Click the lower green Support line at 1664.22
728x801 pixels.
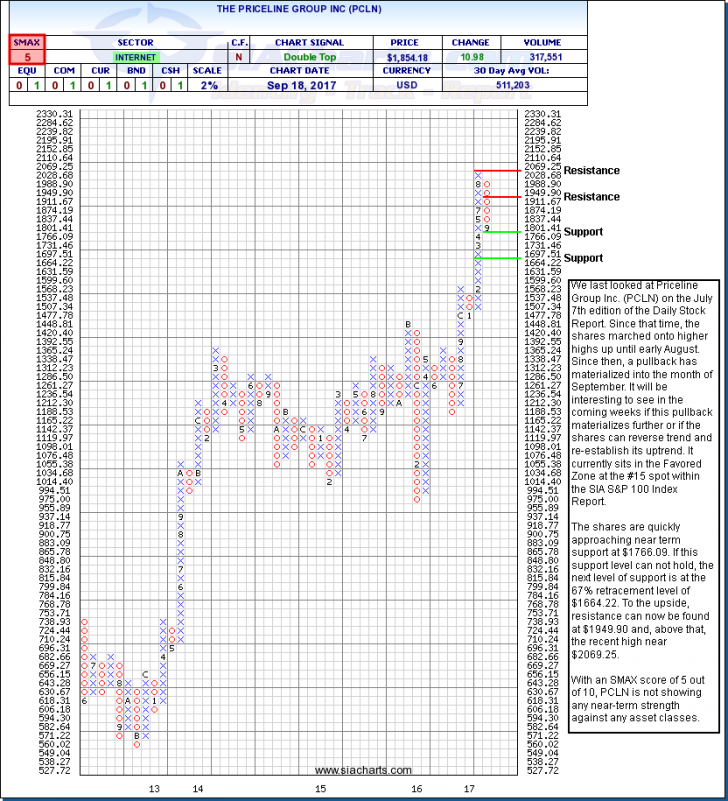[496, 257]
